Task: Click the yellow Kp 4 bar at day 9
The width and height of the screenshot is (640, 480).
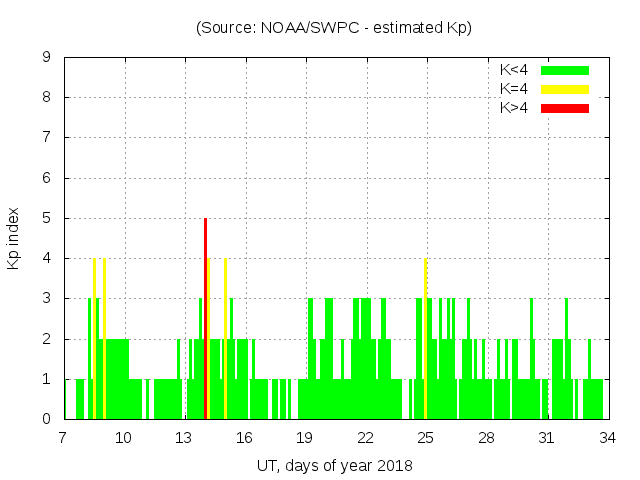Action: click(104, 340)
